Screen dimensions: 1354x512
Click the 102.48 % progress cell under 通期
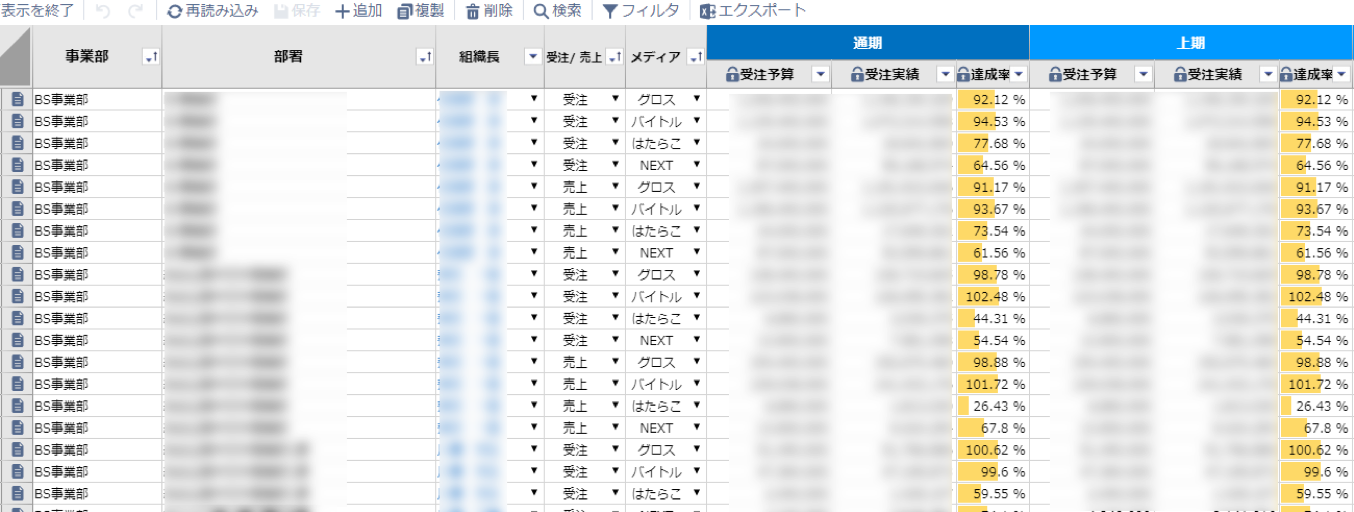tap(992, 297)
